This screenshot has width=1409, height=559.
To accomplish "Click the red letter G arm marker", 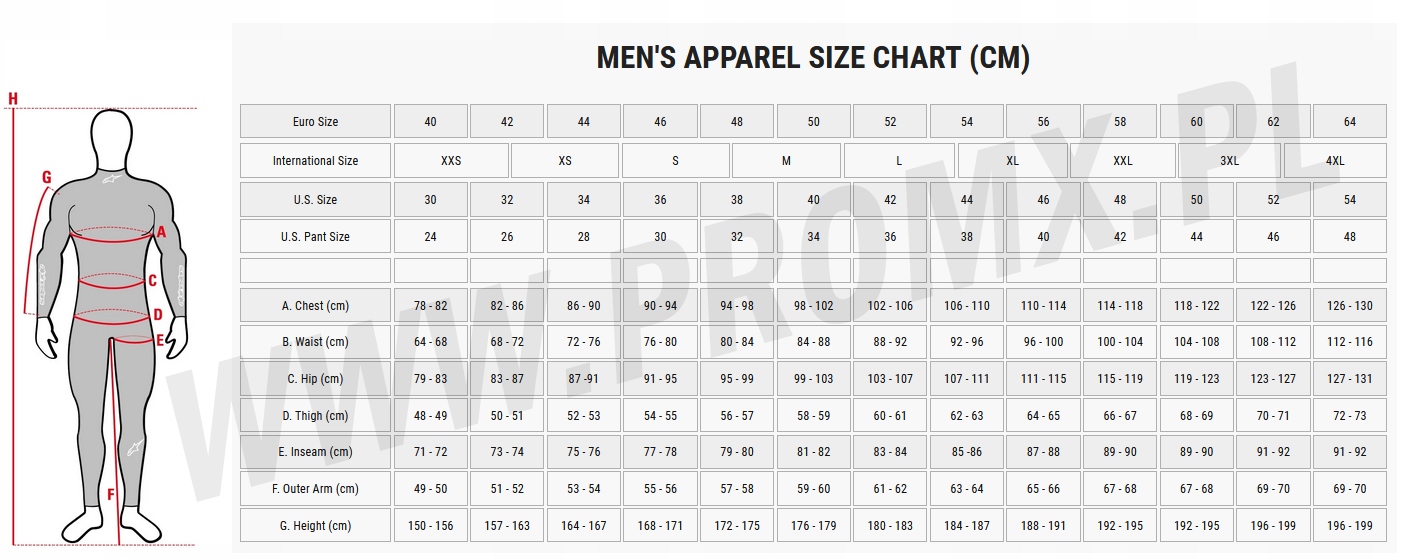I will pos(46,178).
